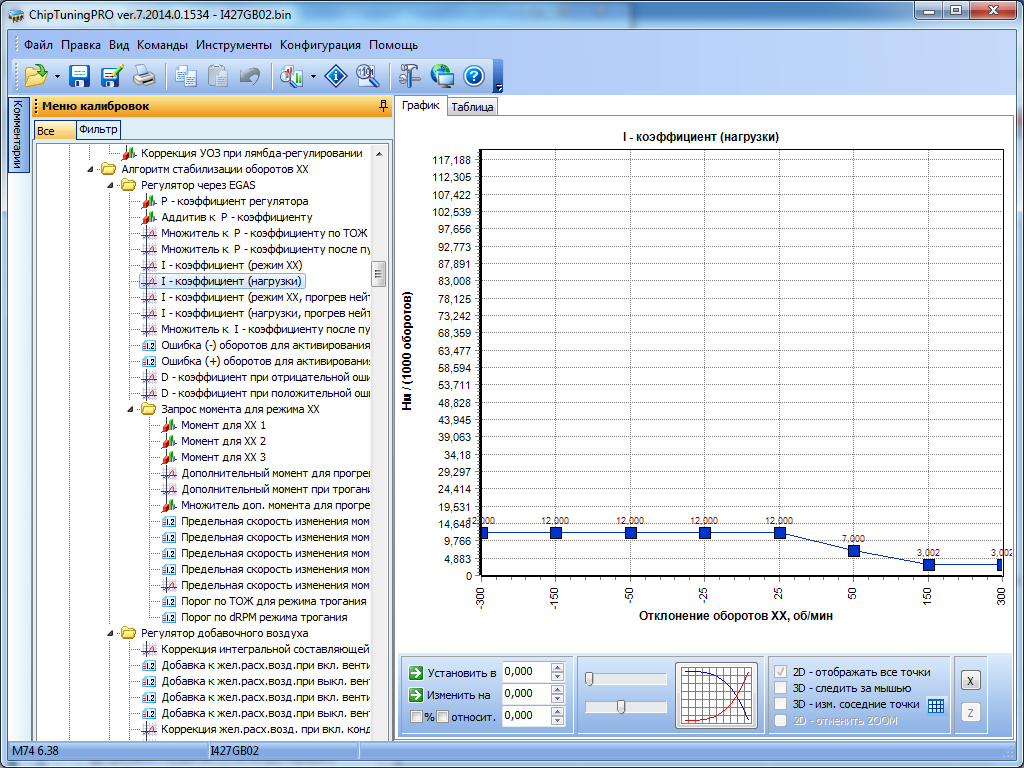This screenshot has height=768, width=1024.
Task: Toggle the % checkbox
Action: [x=416, y=716]
